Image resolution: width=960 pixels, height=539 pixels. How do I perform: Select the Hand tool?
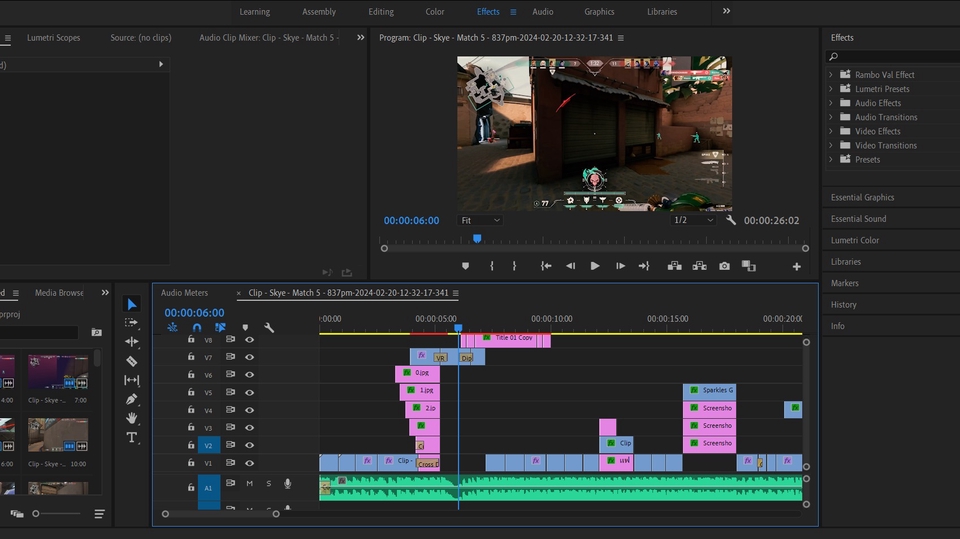coord(132,418)
